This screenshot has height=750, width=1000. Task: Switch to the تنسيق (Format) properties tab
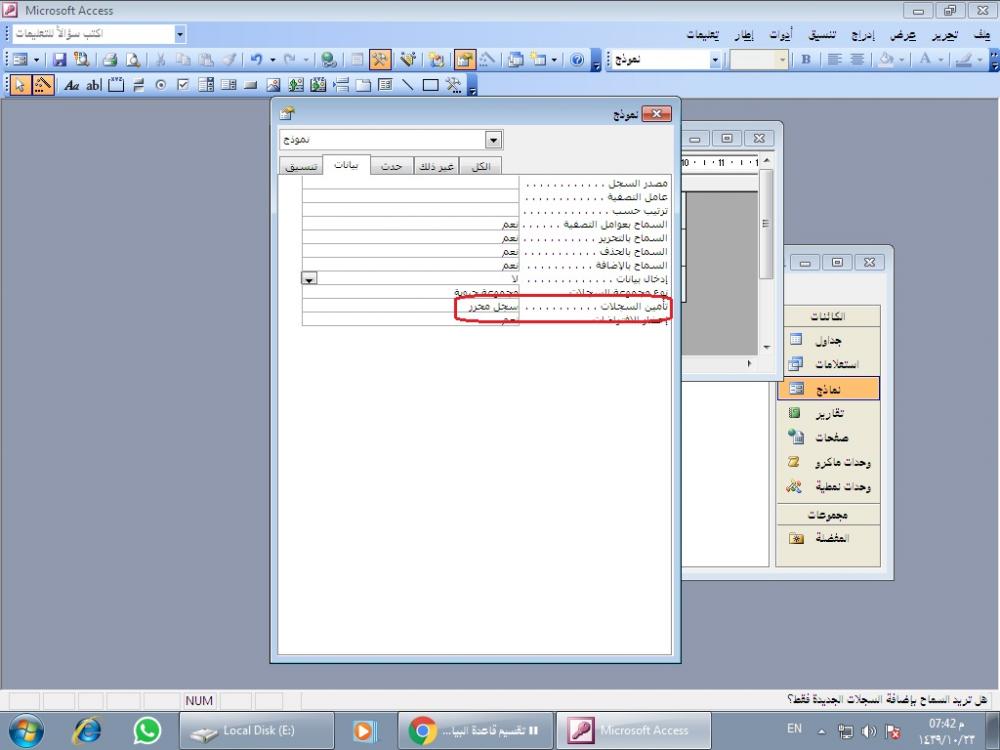tap(302, 166)
